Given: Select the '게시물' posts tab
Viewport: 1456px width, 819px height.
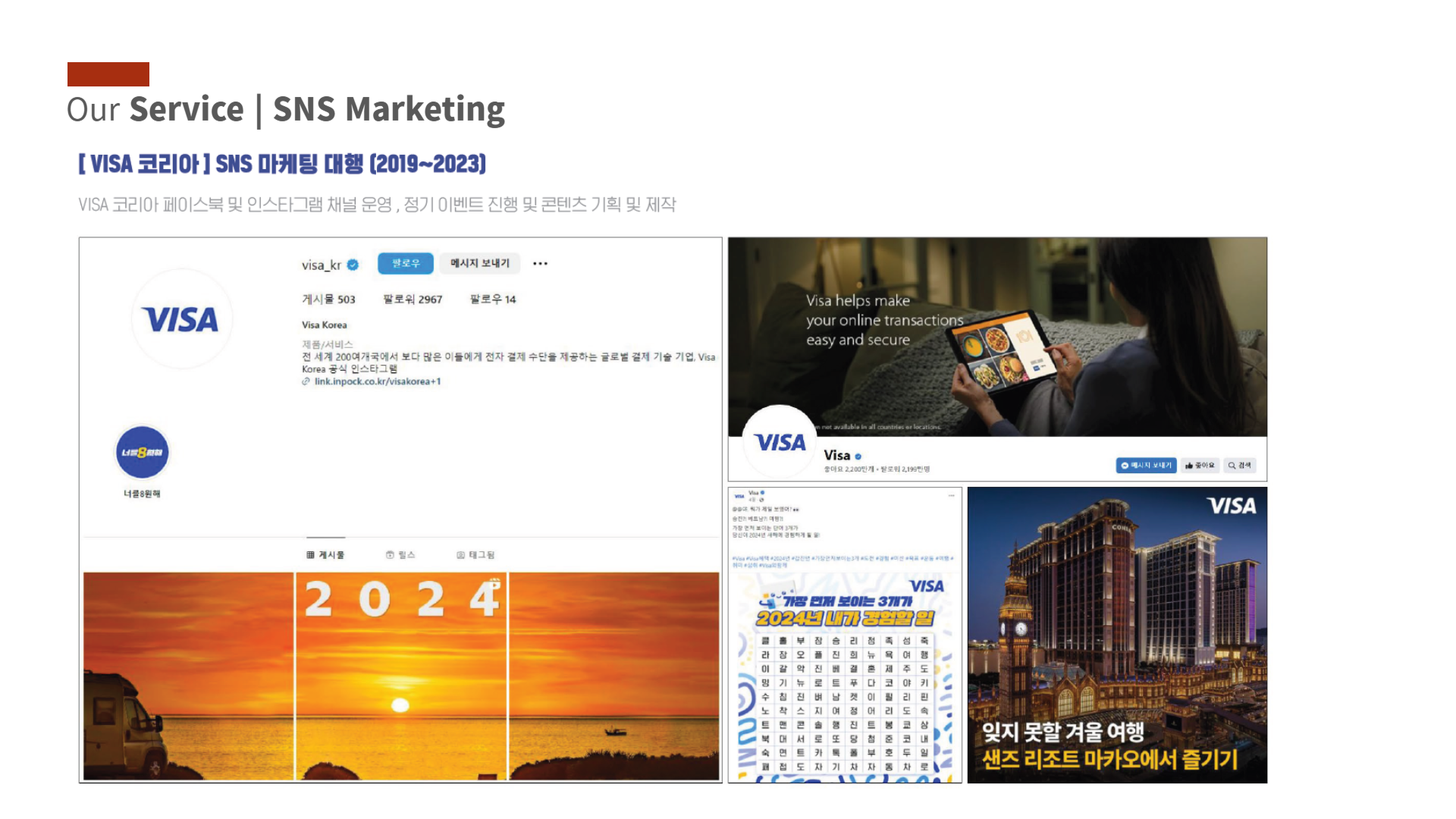Looking at the screenshot, I should point(325,555).
